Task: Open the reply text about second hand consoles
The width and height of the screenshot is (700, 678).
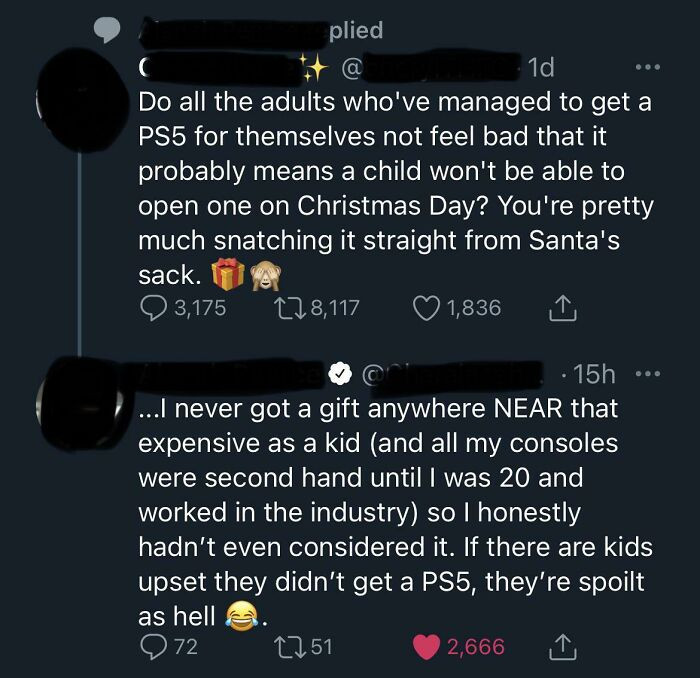Action: (x=395, y=510)
